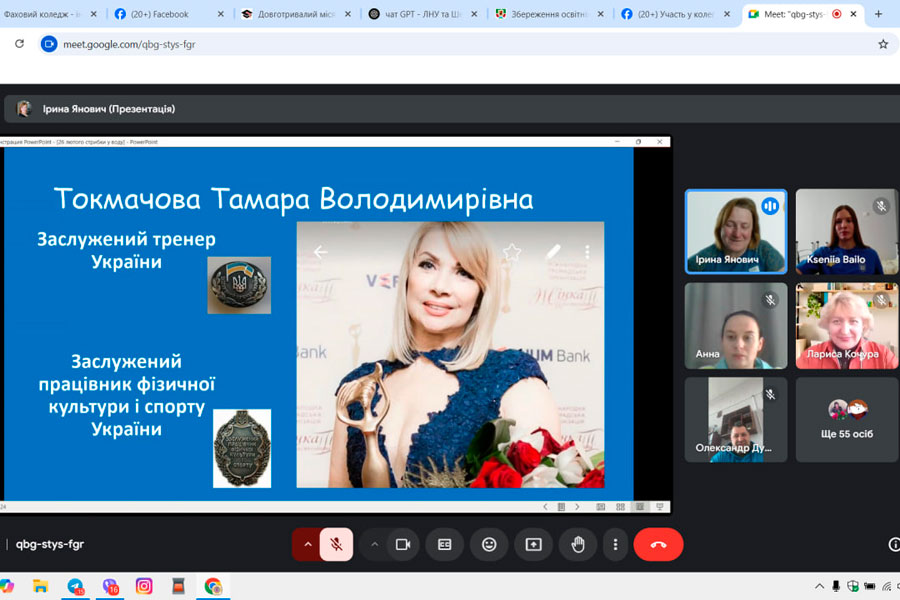Expand audio settings arrow beside microphone
The height and width of the screenshot is (600, 900).
point(307,544)
